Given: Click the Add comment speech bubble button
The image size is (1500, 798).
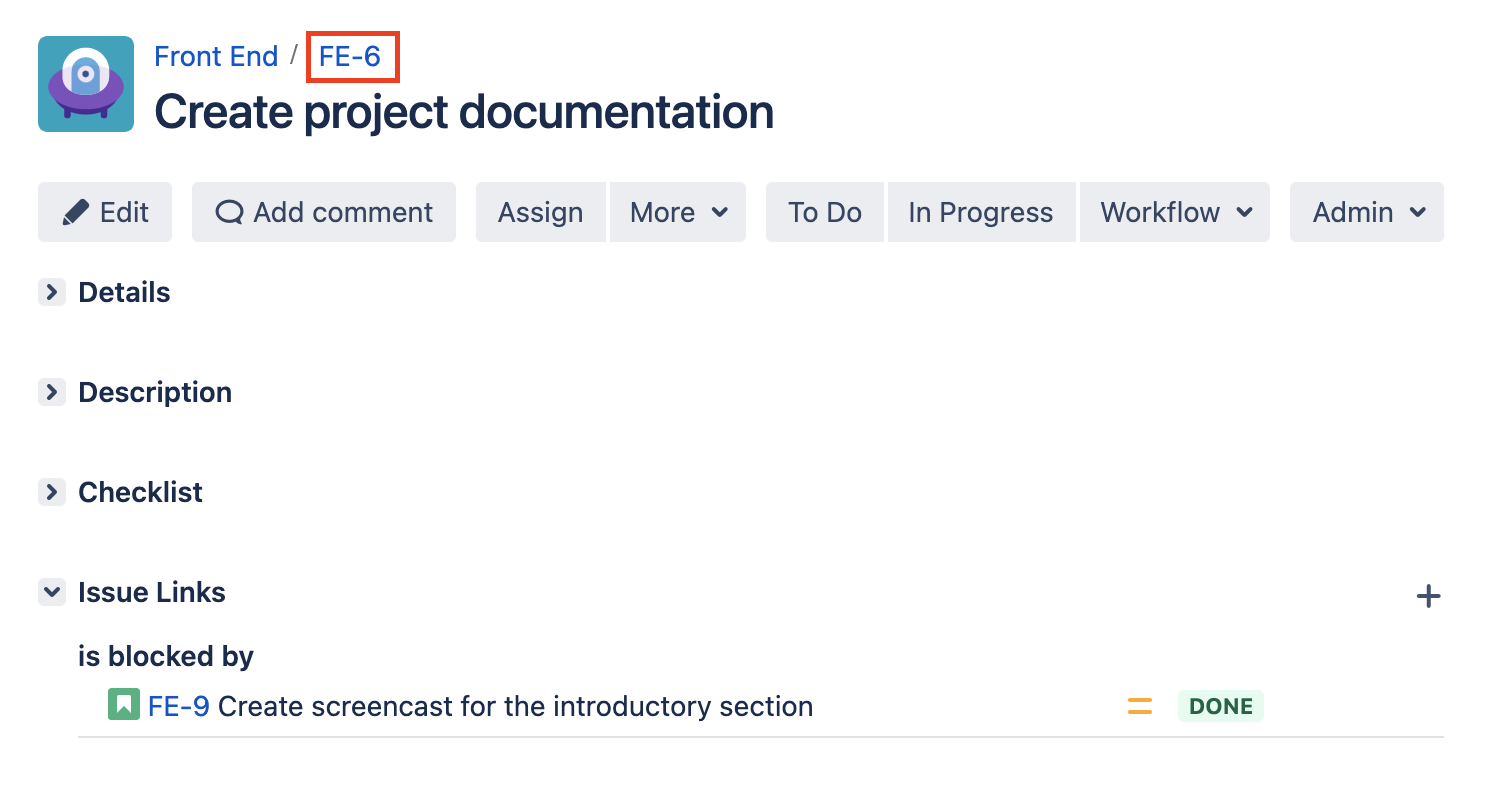Looking at the screenshot, I should point(324,212).
